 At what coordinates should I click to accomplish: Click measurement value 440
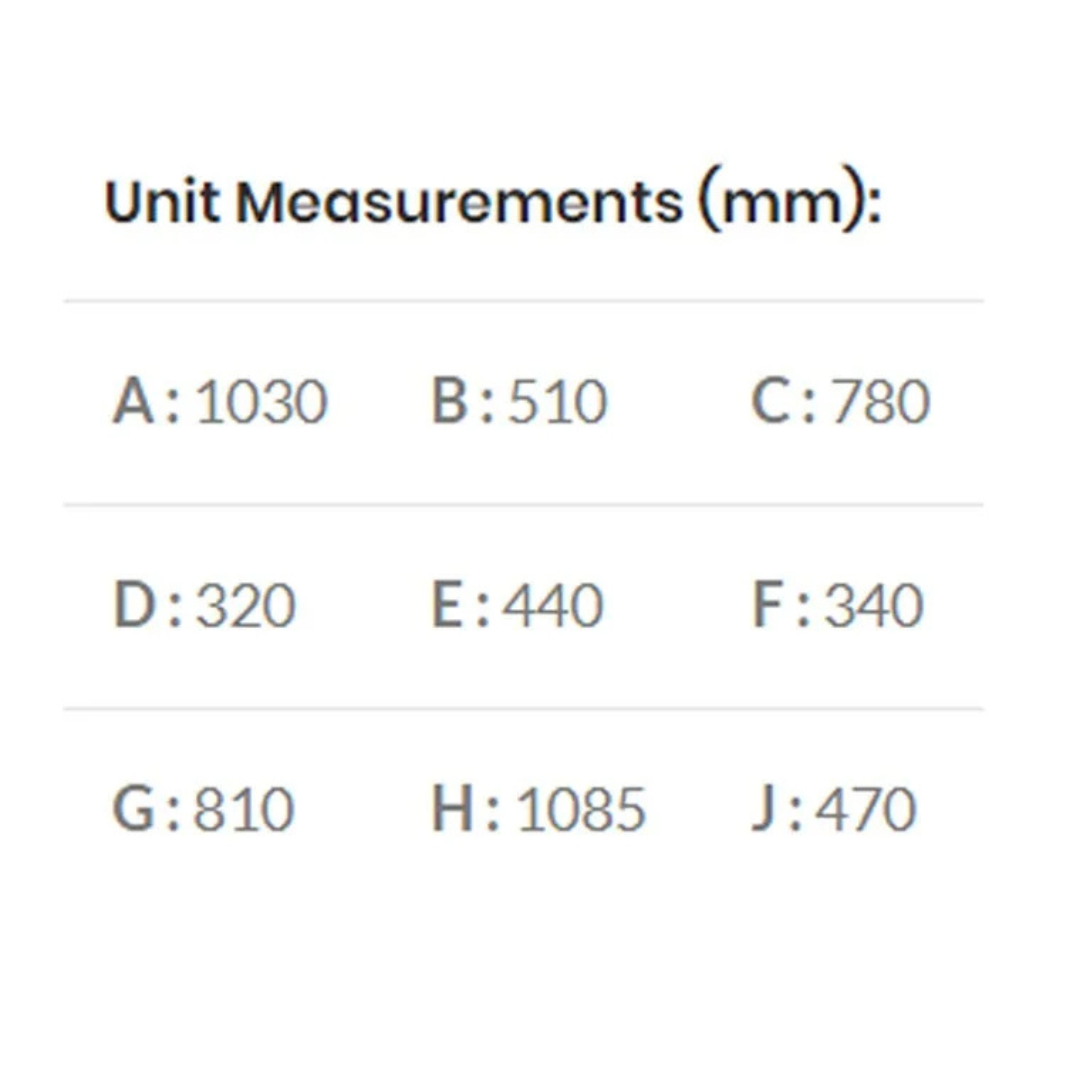(553, 607)
